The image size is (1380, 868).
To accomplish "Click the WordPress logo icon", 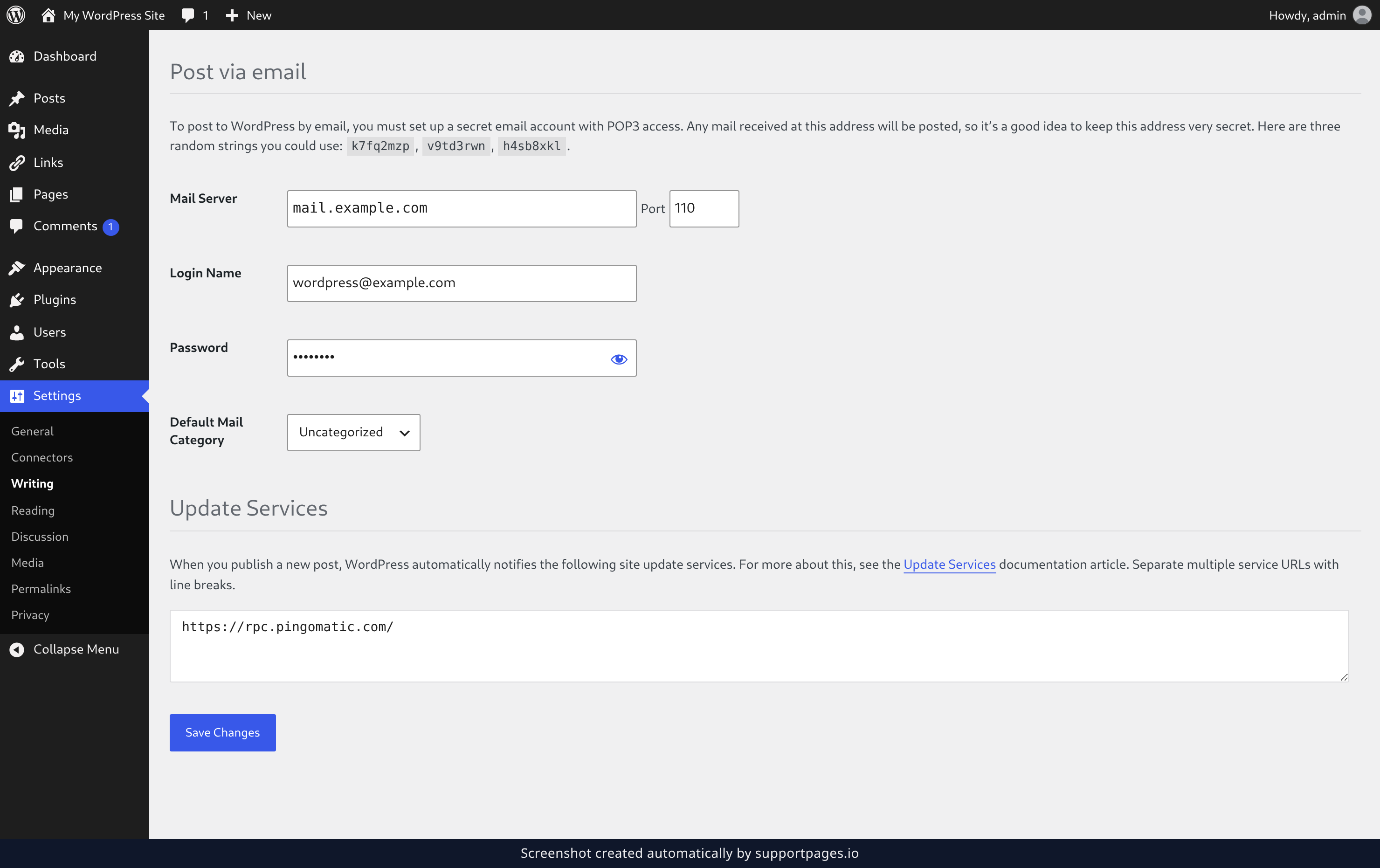I will (15, 15).
